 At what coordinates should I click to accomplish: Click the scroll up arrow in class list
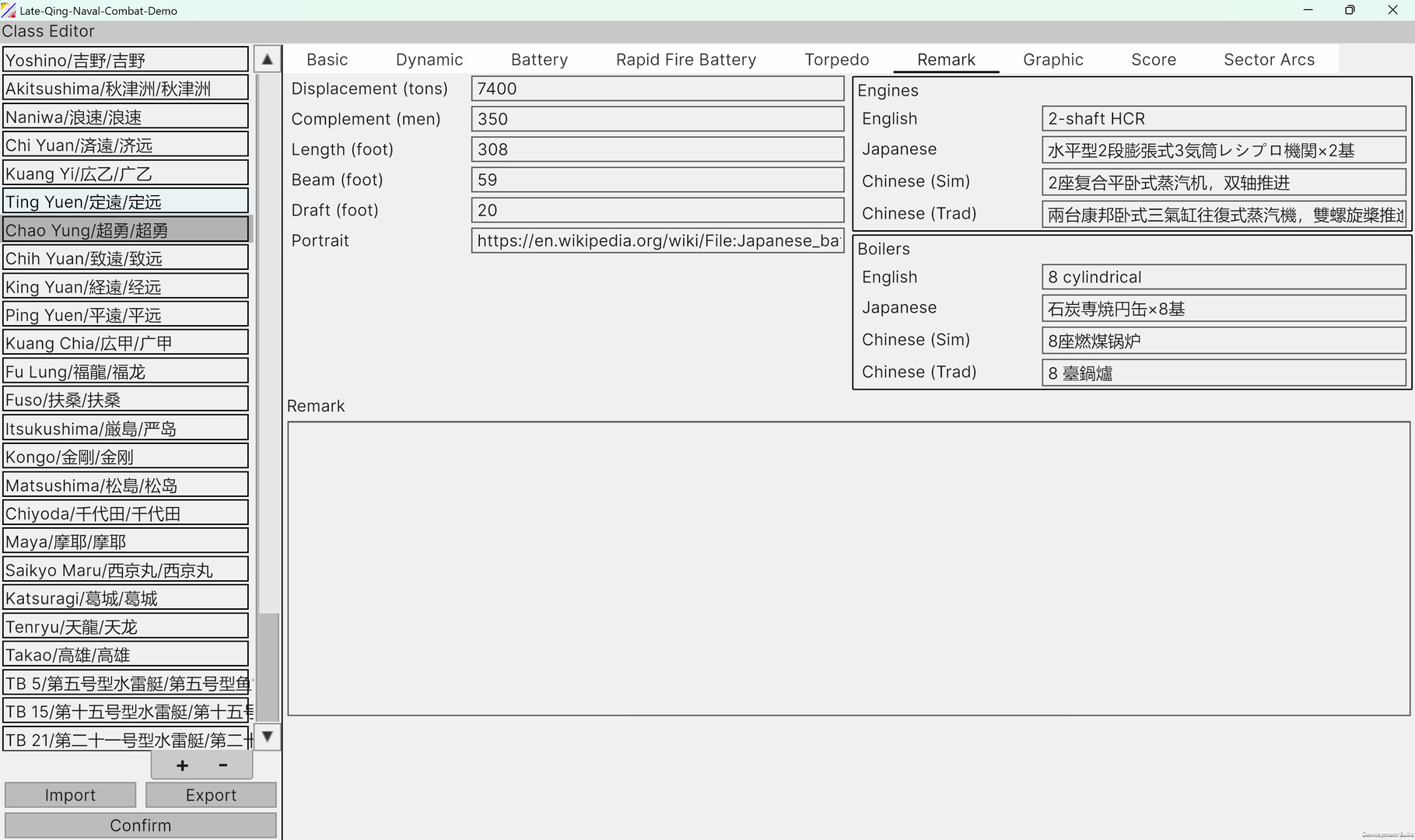click(268, 59)
